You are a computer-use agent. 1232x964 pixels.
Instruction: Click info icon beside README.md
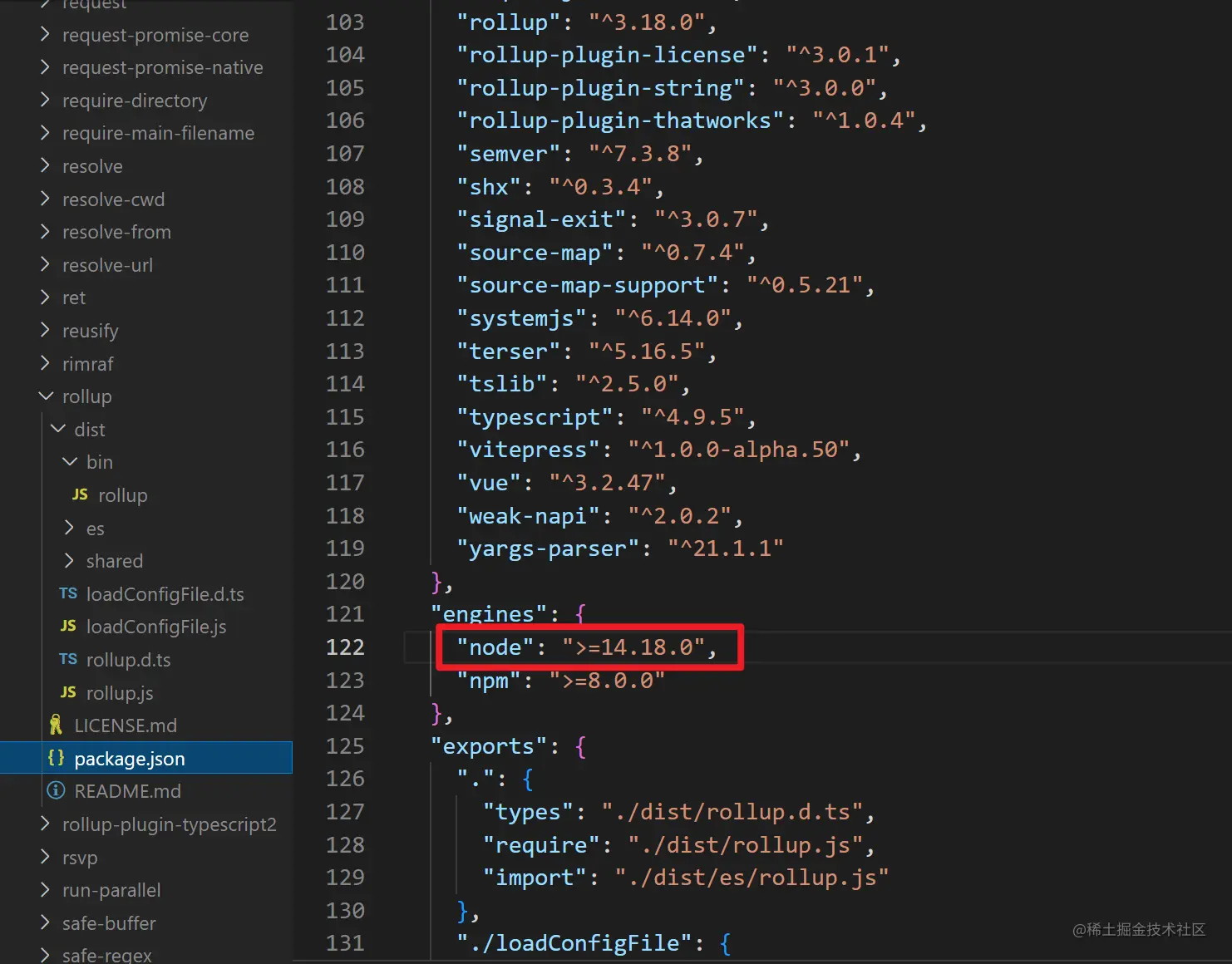(x=56, y=791)
